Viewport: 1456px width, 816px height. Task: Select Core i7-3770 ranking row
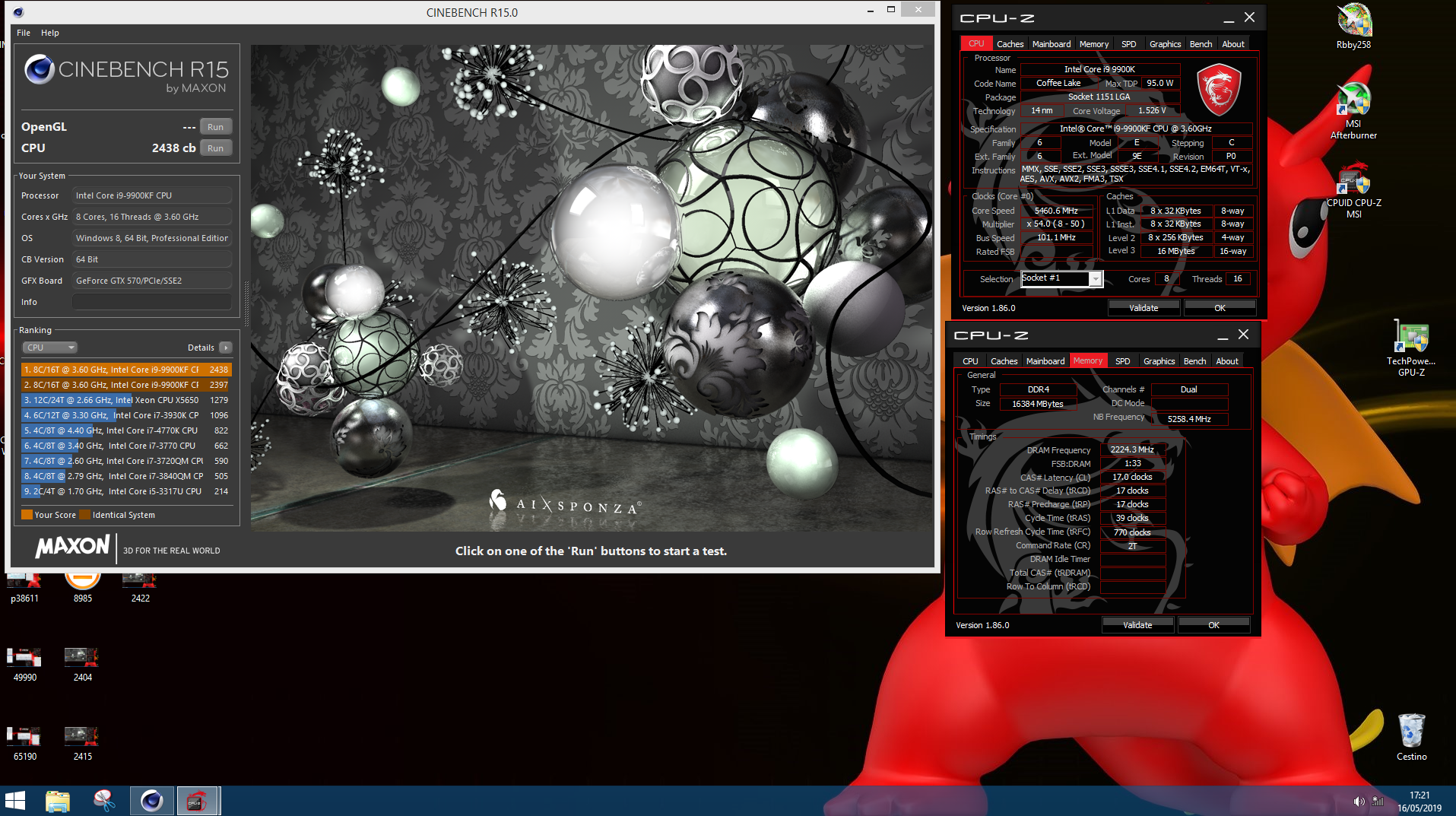(x=126, y=446)
